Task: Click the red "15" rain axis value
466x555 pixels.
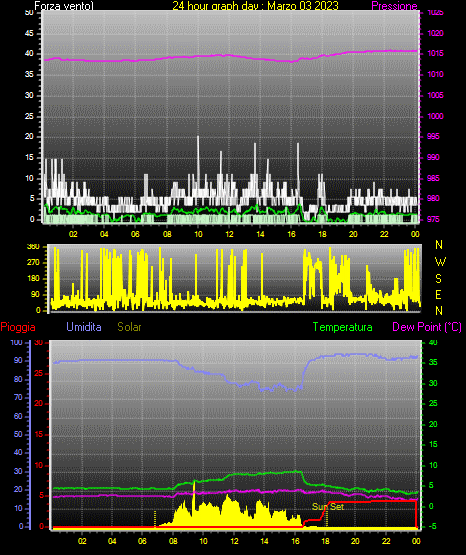Action: tap(39, 434)
